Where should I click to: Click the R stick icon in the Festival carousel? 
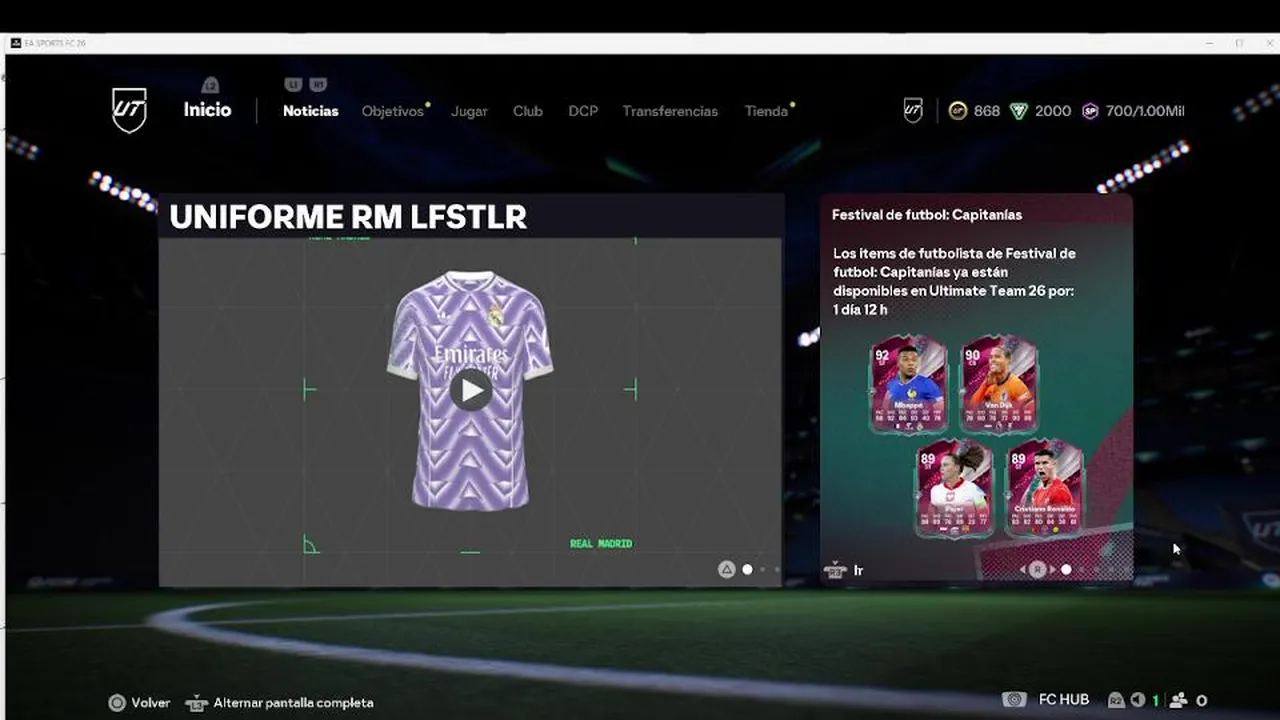point(1038,569)
